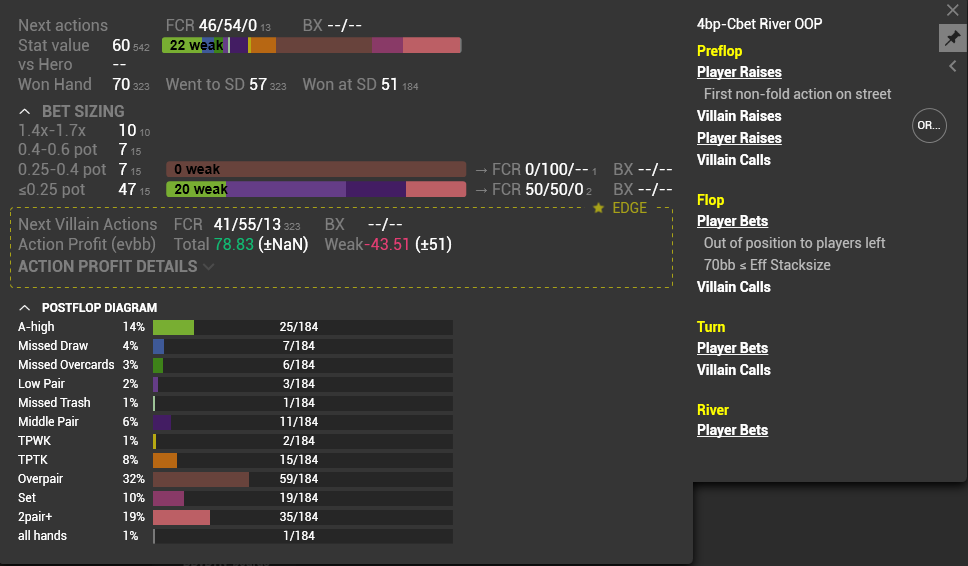
Task: Open River Player Bets link
Action: pyautogui.click(x=732, y=430)
